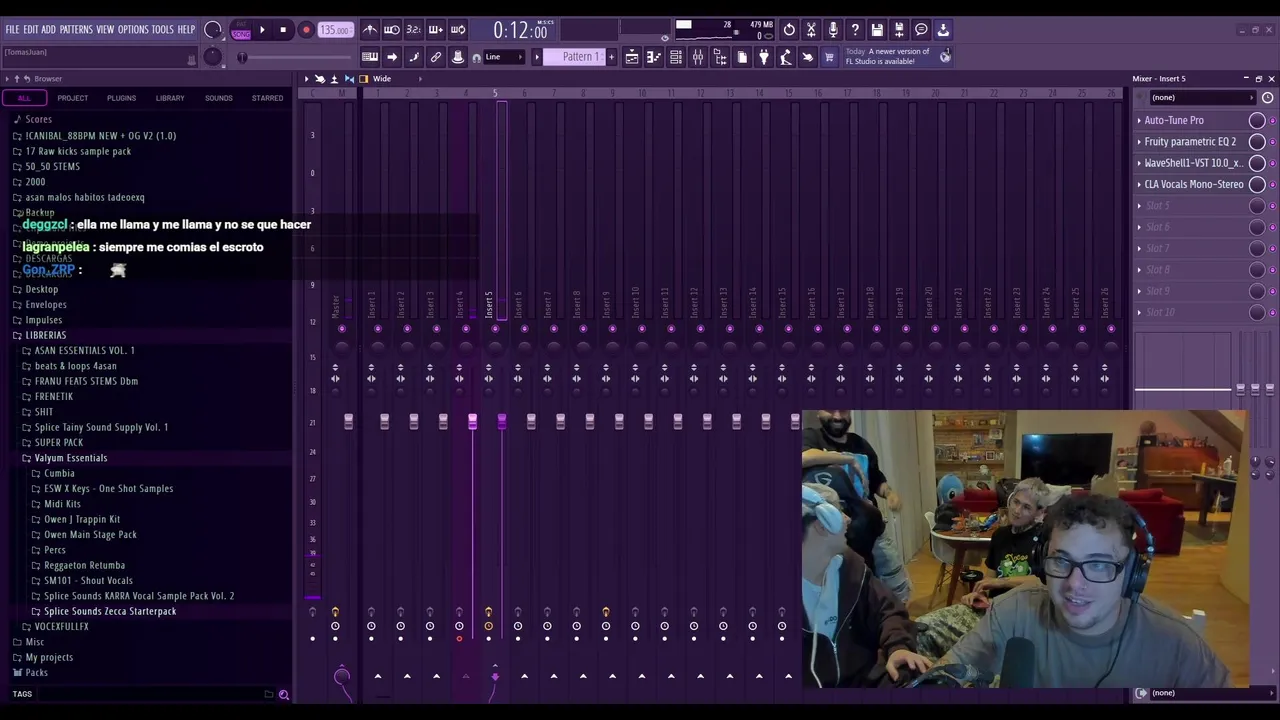Click the link/multilink controllers icon

tap(436, 57)
